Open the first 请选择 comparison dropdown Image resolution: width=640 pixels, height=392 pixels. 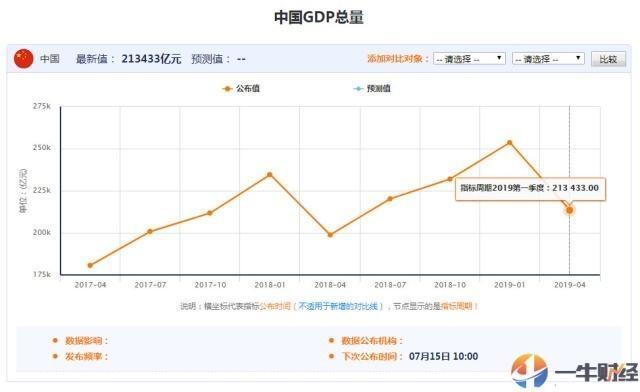pos(469,59)
